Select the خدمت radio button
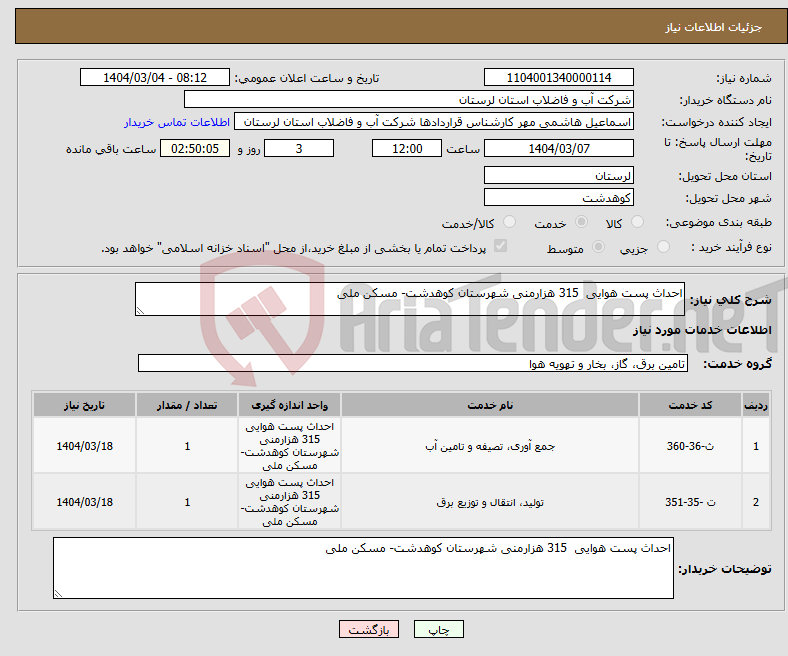The height and width of the screenshot is (656, 788). tap(581, 222)
